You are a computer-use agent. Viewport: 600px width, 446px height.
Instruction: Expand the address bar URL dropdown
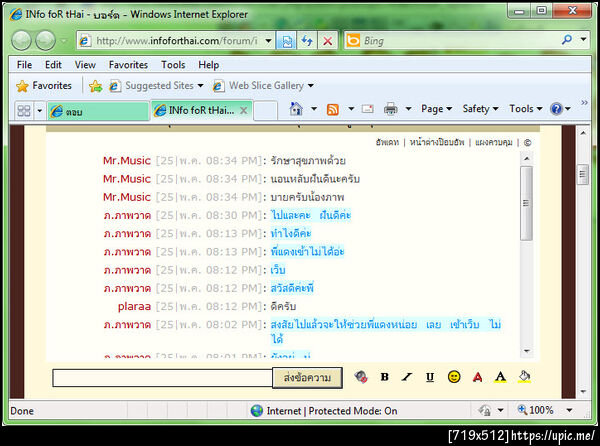[269, 41]
